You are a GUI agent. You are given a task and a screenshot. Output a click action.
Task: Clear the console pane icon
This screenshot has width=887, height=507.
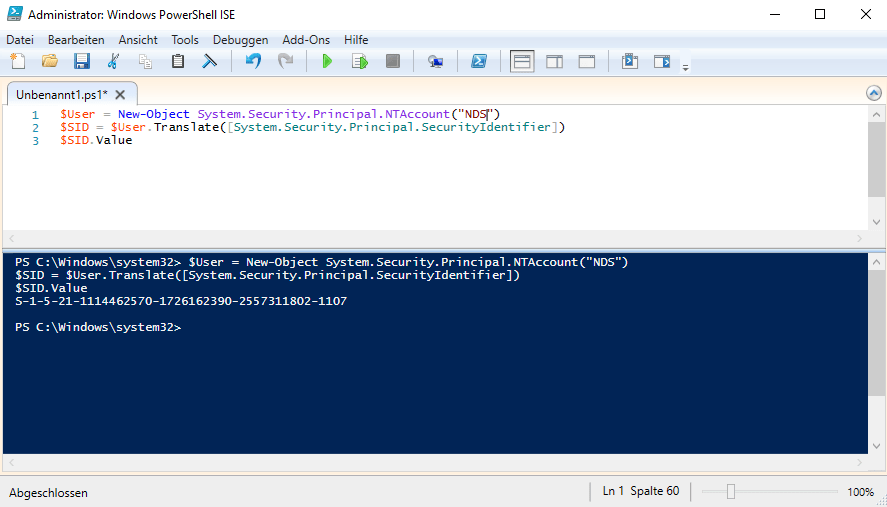tap(209, 62)
